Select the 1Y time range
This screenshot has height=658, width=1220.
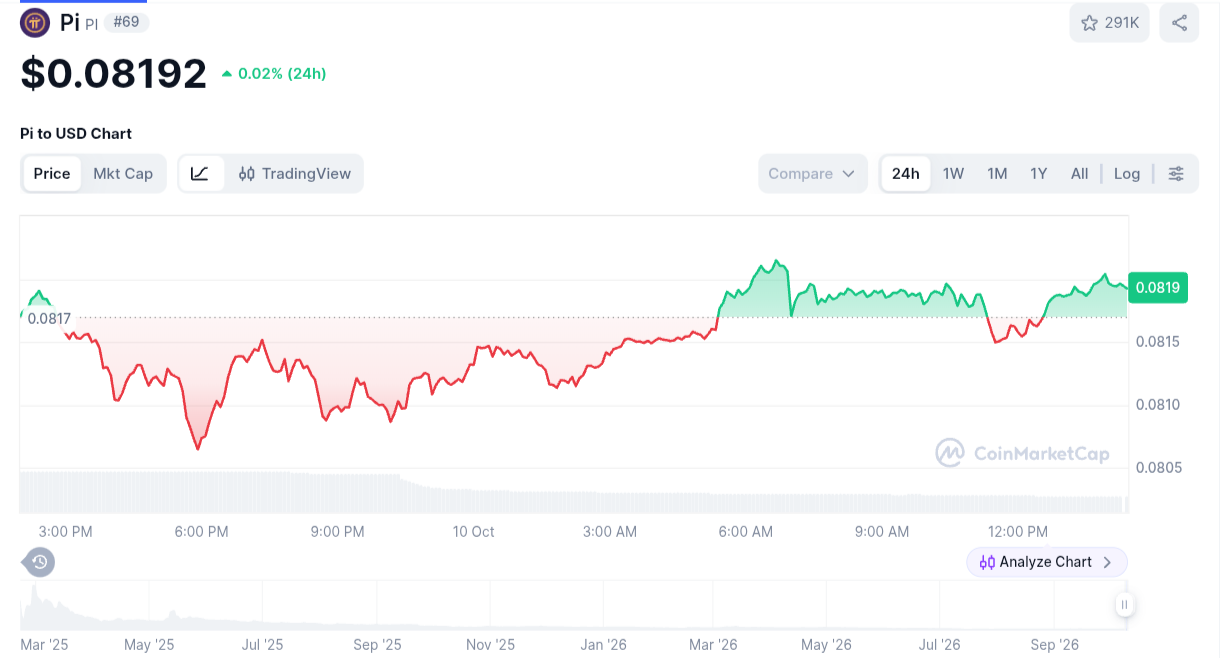pos(1039,173)
